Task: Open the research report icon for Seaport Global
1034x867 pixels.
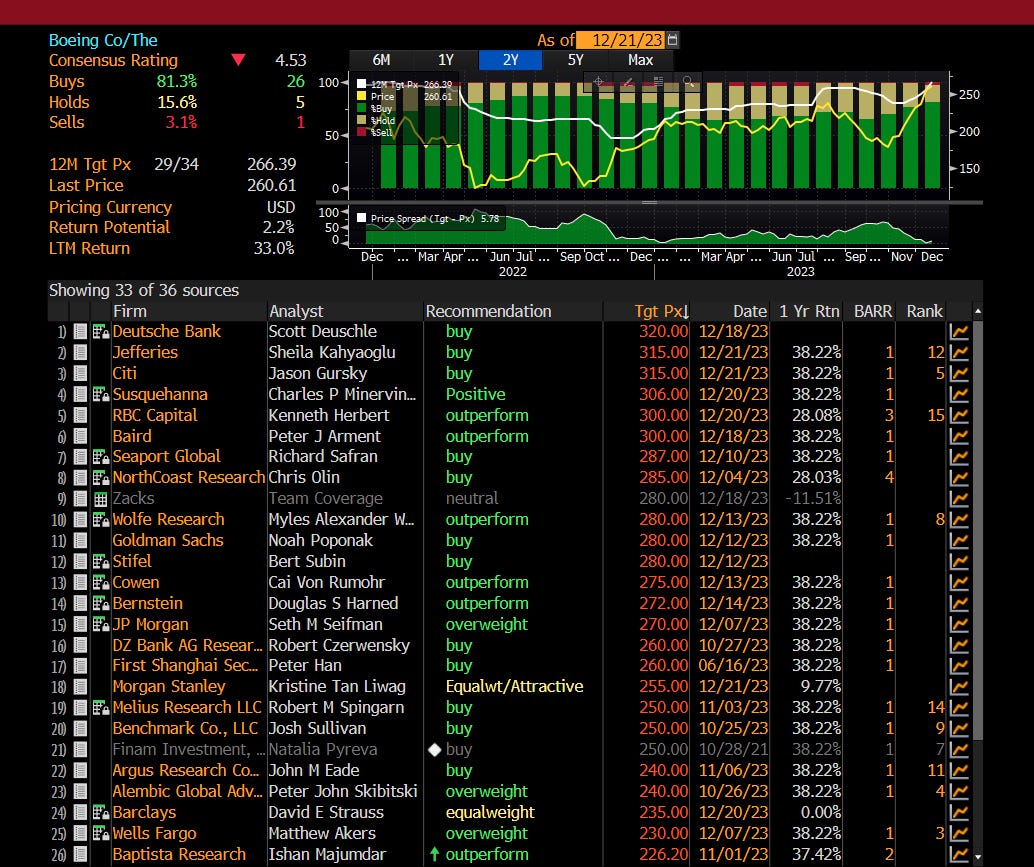Action: pos(101,457)
